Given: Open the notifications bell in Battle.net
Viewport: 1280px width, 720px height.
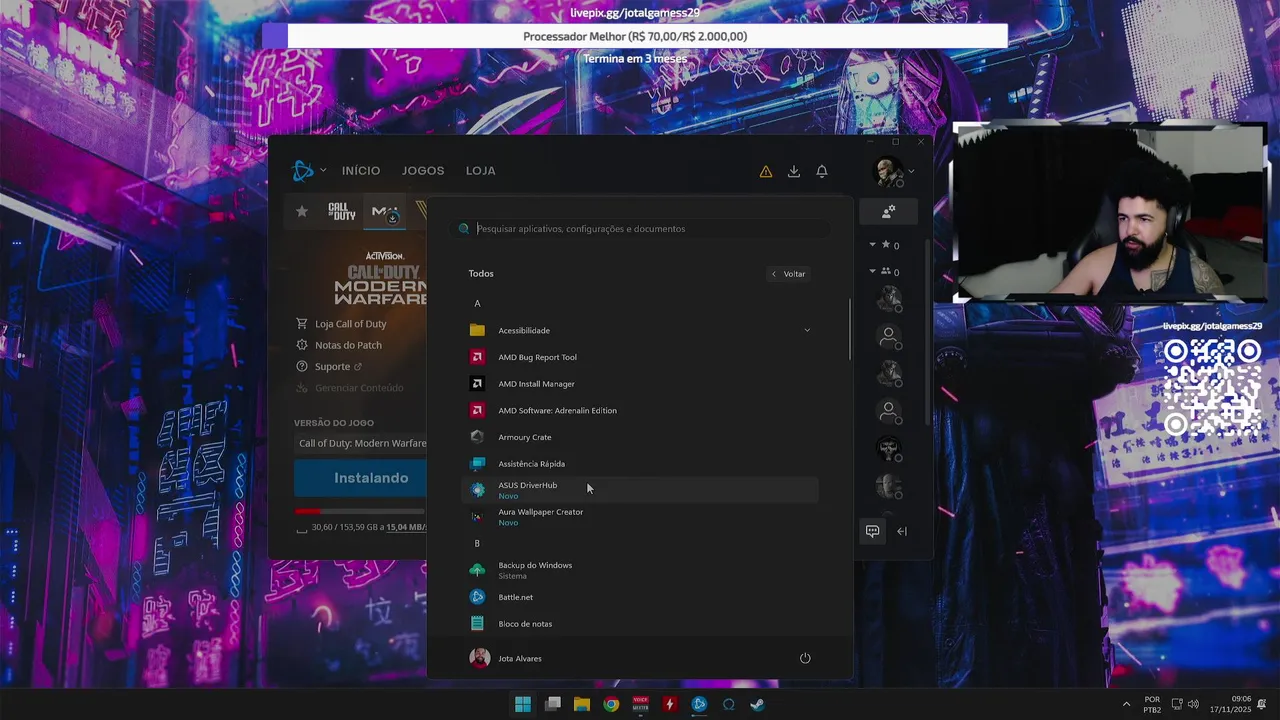Looking at the screenshot, I should [x=822, y=171].
